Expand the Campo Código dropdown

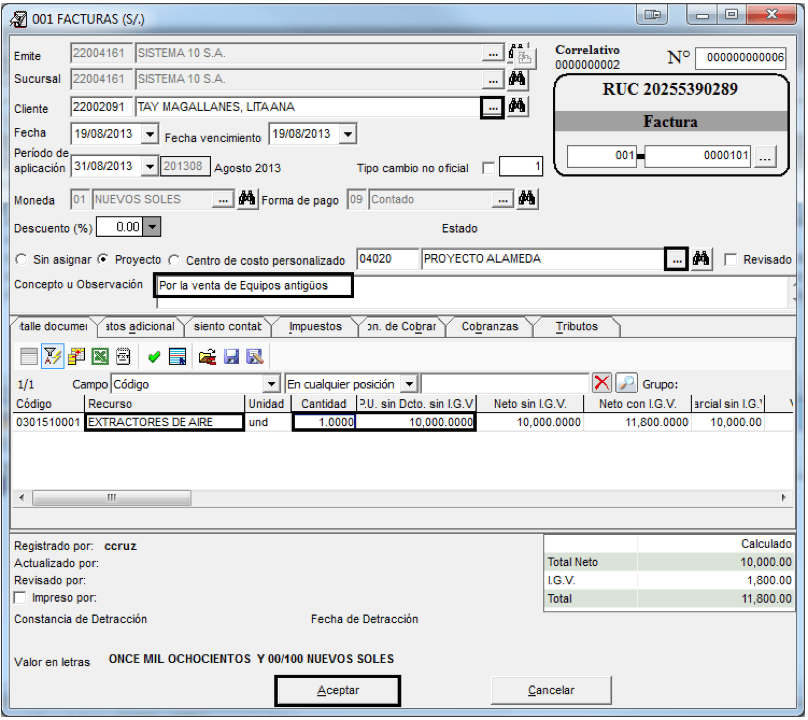272,385
